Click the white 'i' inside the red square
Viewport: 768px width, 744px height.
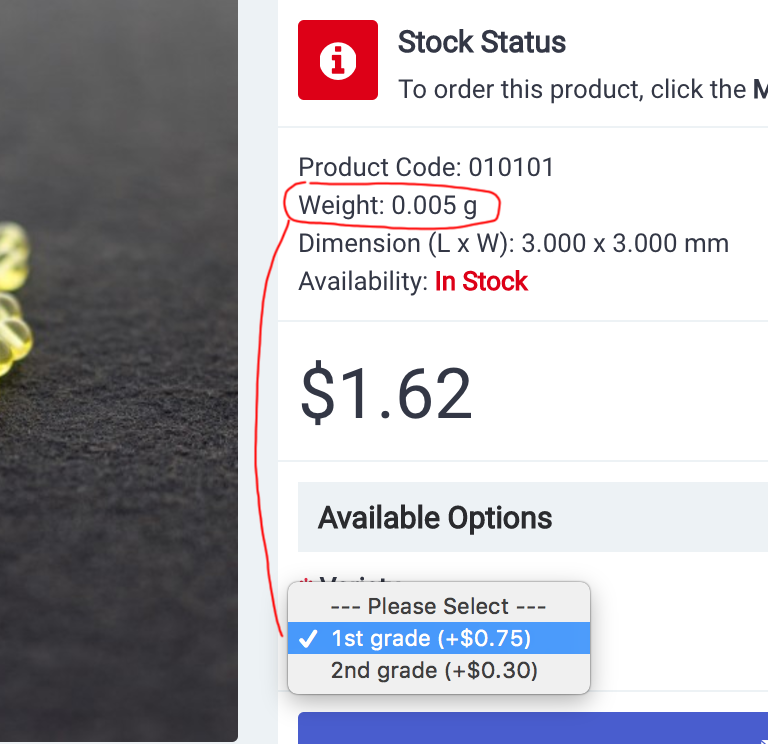point(338,61)
